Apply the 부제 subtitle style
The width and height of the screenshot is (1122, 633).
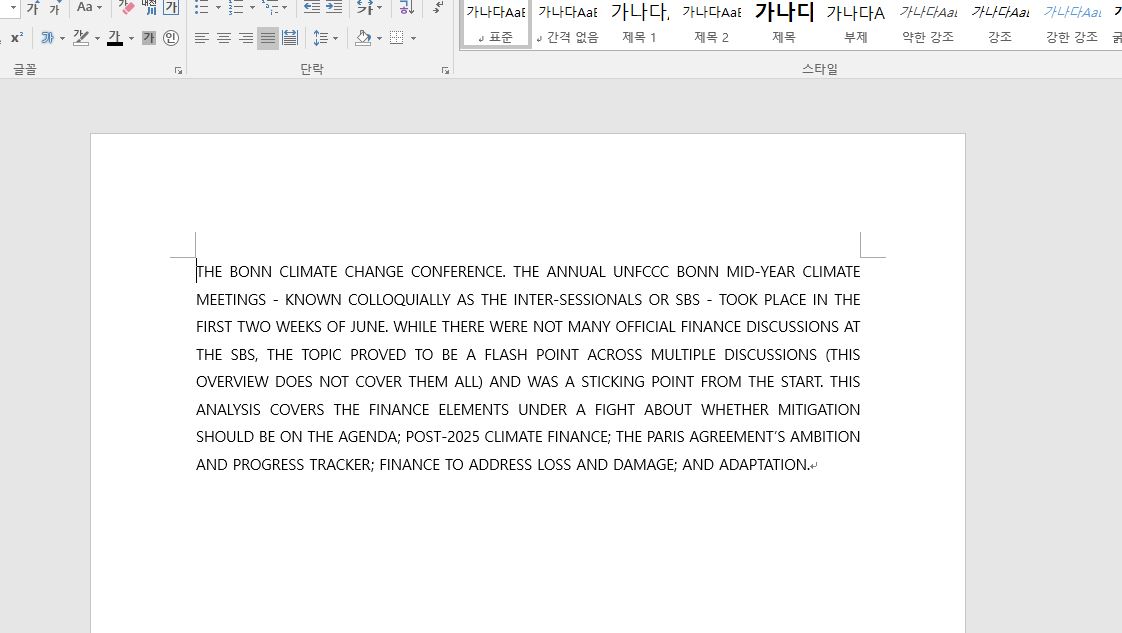[856, 24]
